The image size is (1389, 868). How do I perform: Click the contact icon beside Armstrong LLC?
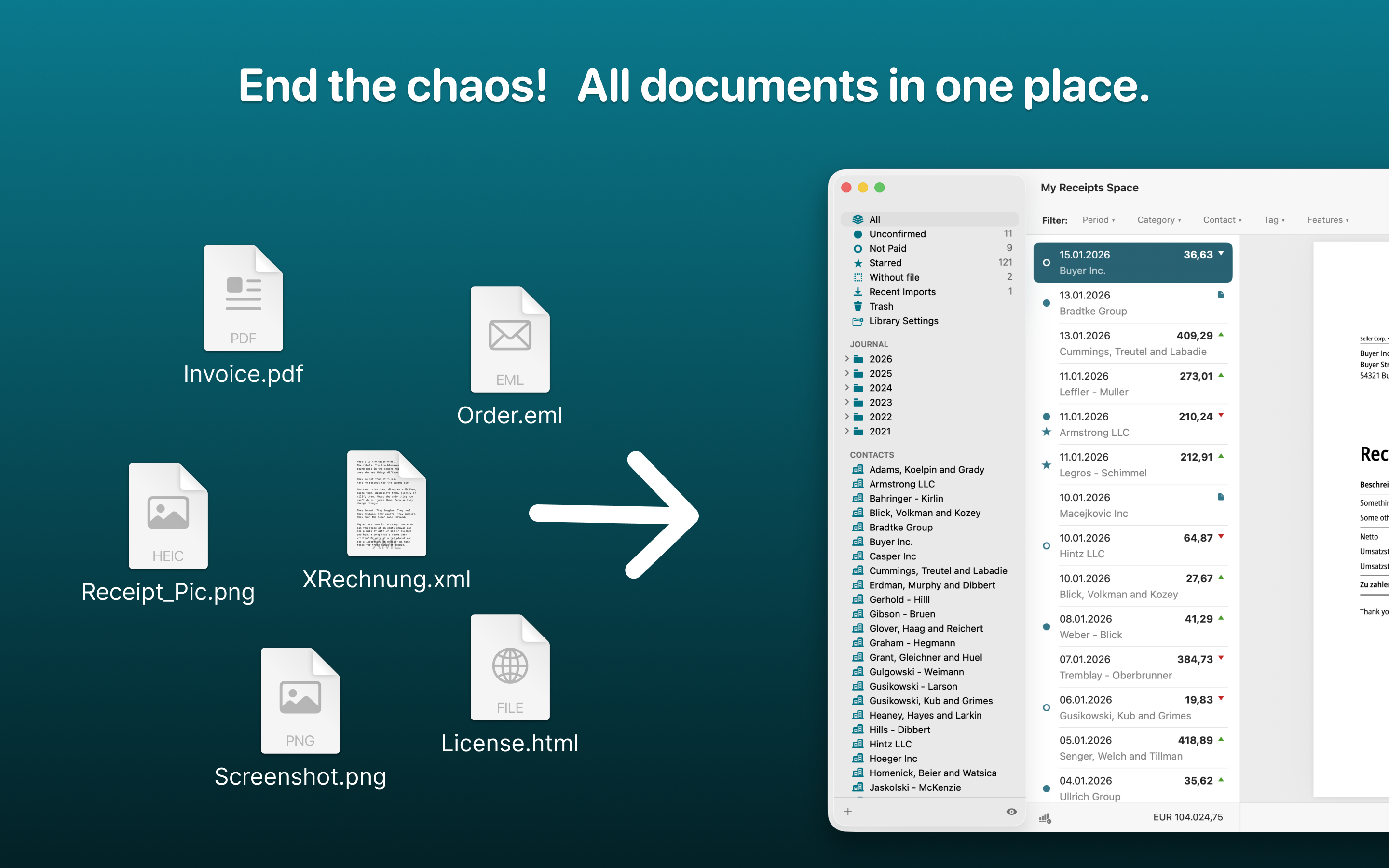click(x=857, y=484)
